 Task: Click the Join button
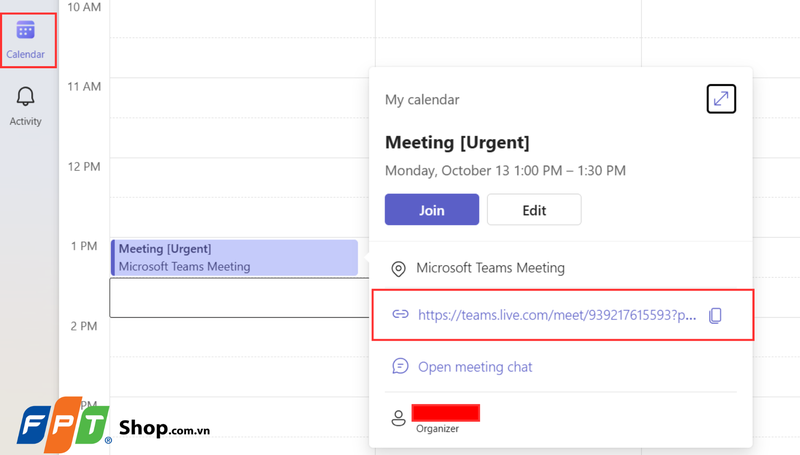432,210
